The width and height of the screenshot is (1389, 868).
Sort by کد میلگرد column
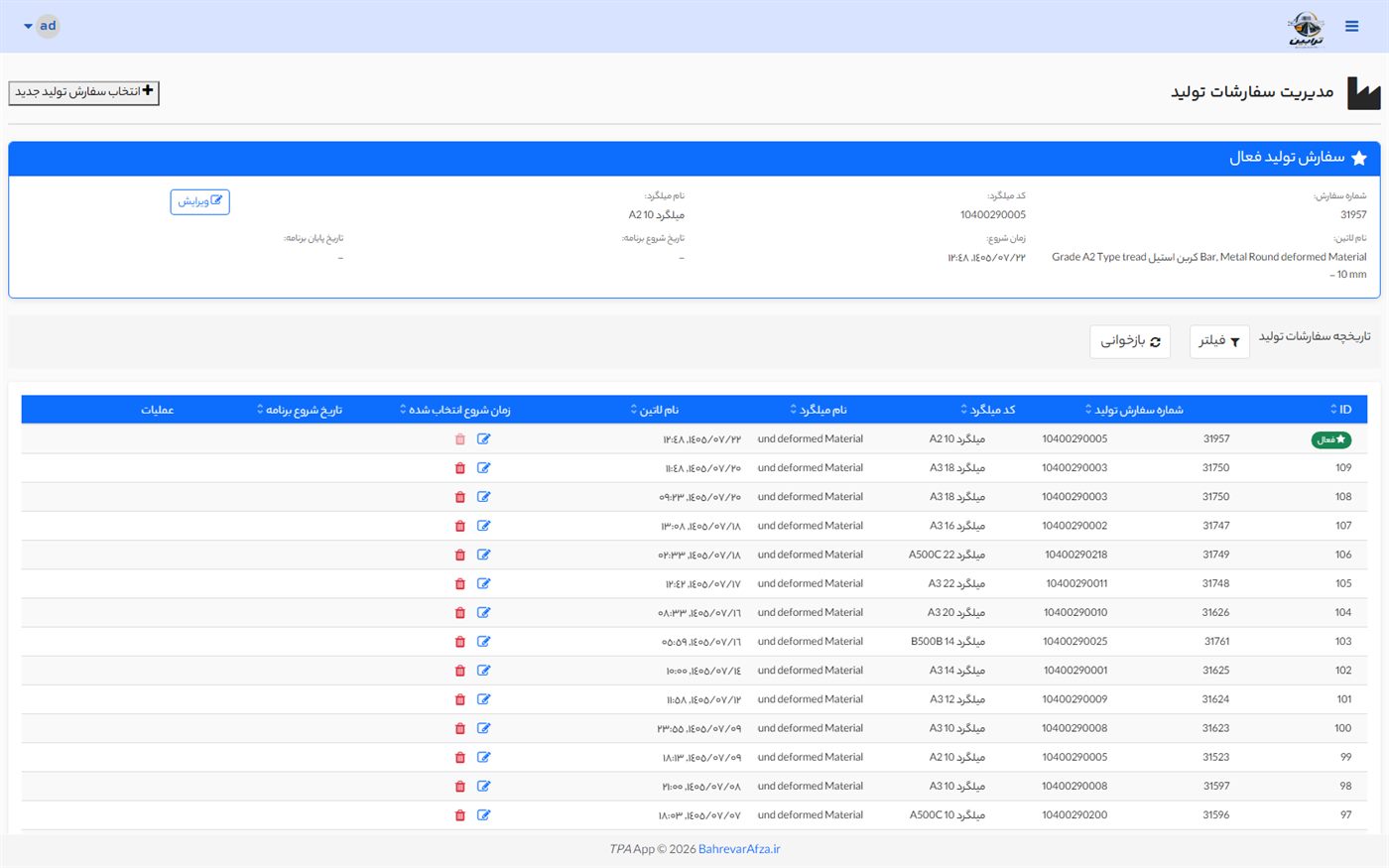click(988, 410)
